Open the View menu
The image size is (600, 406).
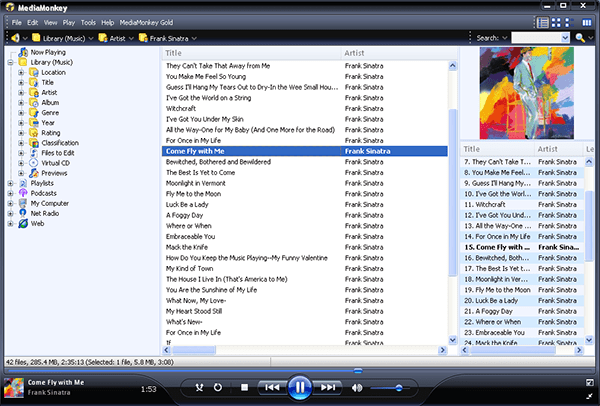pos(51,23)
